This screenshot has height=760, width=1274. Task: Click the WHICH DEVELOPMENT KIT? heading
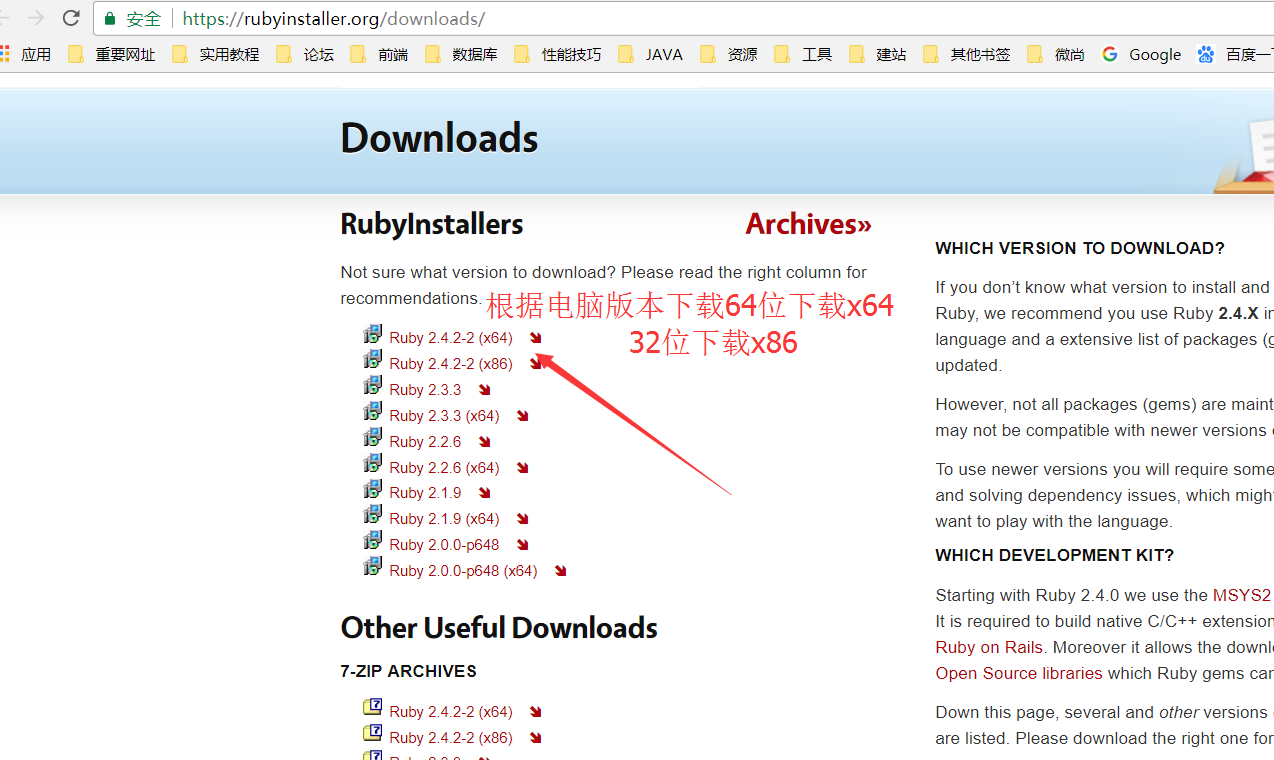tap(1054, 555)
